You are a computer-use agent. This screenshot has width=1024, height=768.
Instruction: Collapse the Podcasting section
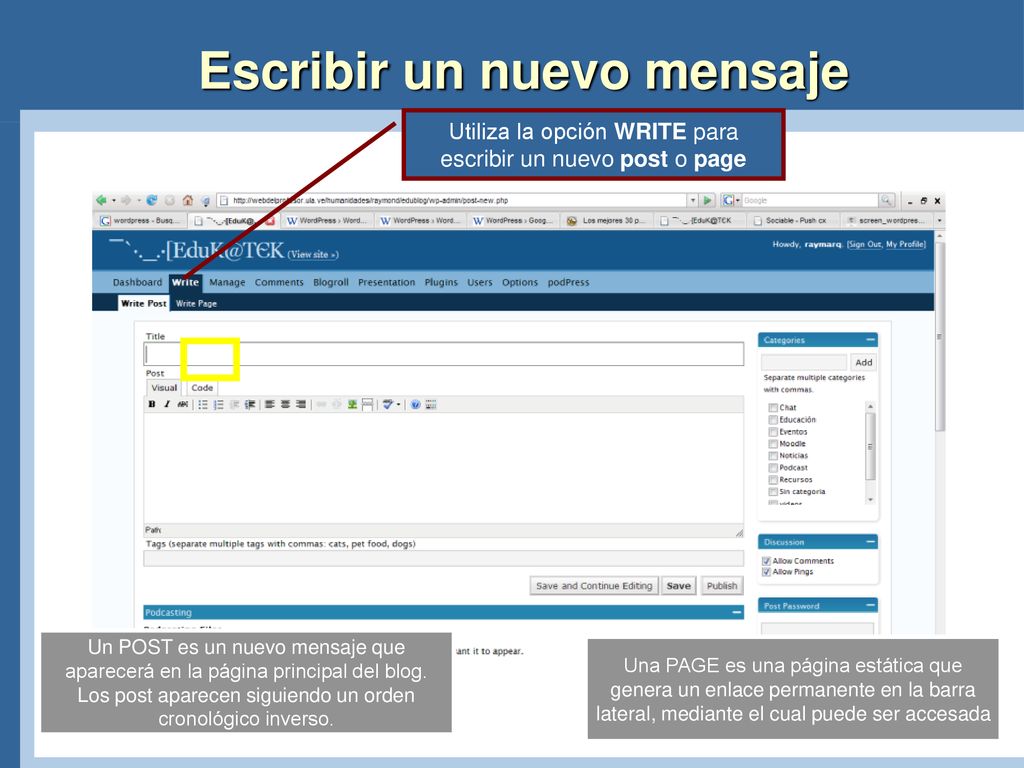pos(737,613)
